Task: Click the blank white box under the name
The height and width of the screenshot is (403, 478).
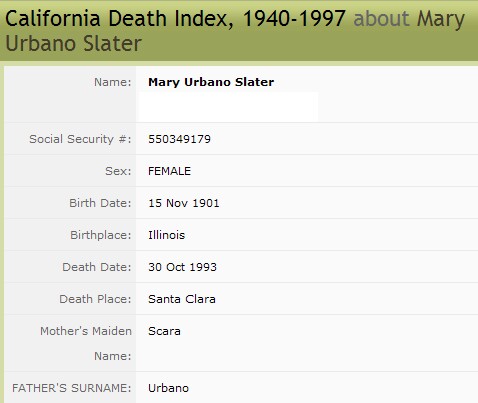Action: pos(228,107)
